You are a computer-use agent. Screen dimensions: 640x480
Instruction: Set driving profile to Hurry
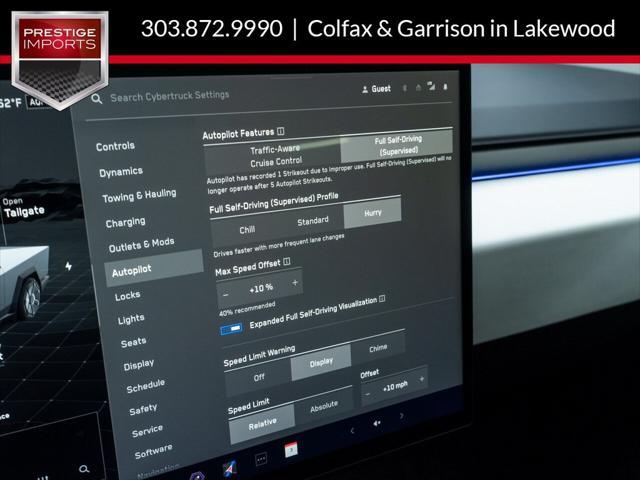(373, 213)
